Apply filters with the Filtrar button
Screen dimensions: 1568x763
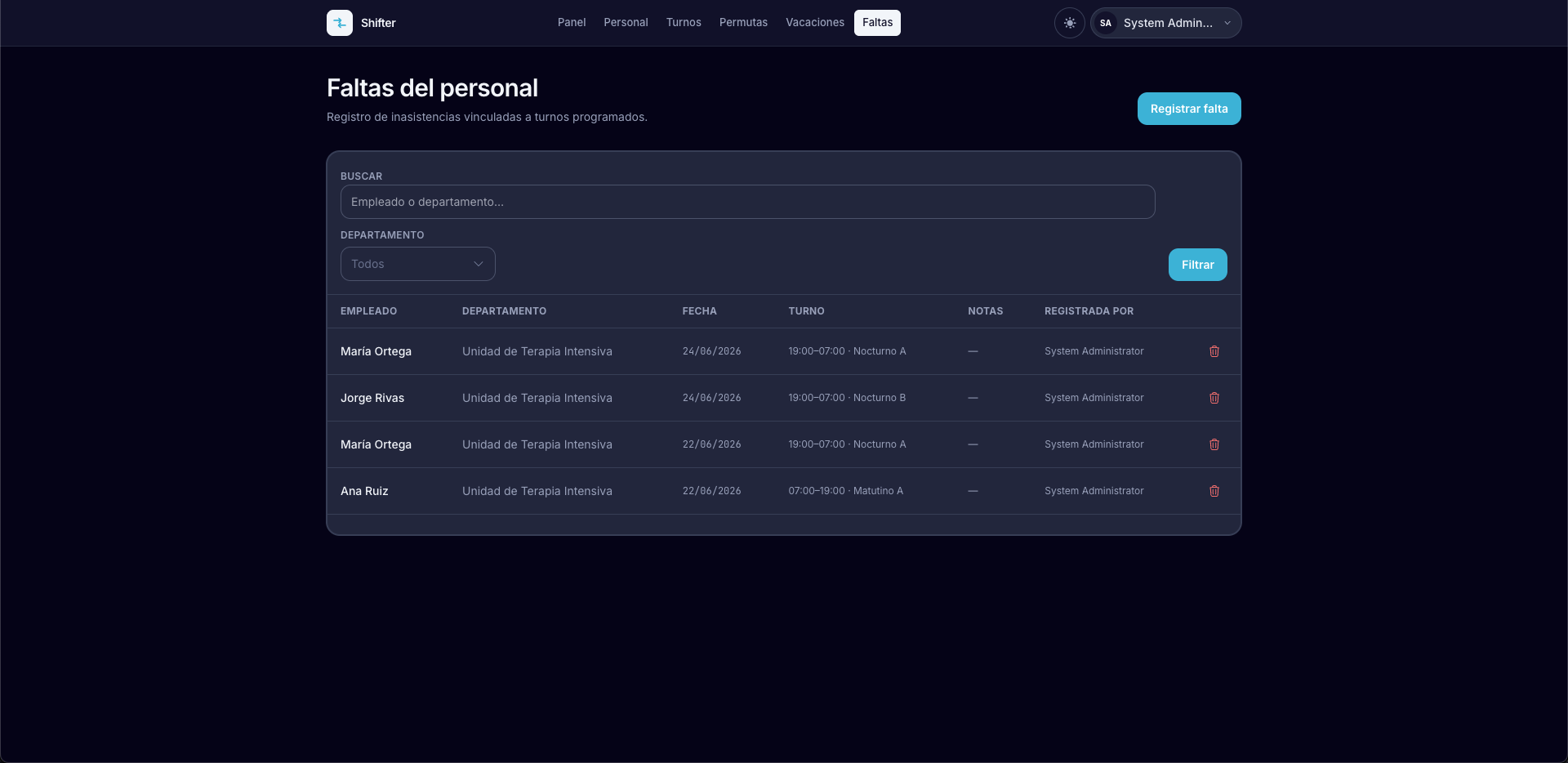(x=1198, y=265)
